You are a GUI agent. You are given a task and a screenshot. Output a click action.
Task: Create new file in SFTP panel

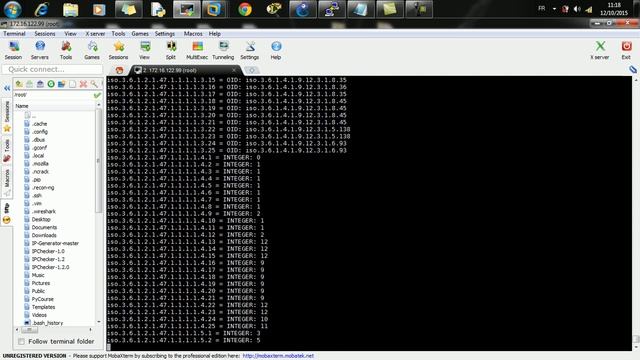click(x=72, y=84)
